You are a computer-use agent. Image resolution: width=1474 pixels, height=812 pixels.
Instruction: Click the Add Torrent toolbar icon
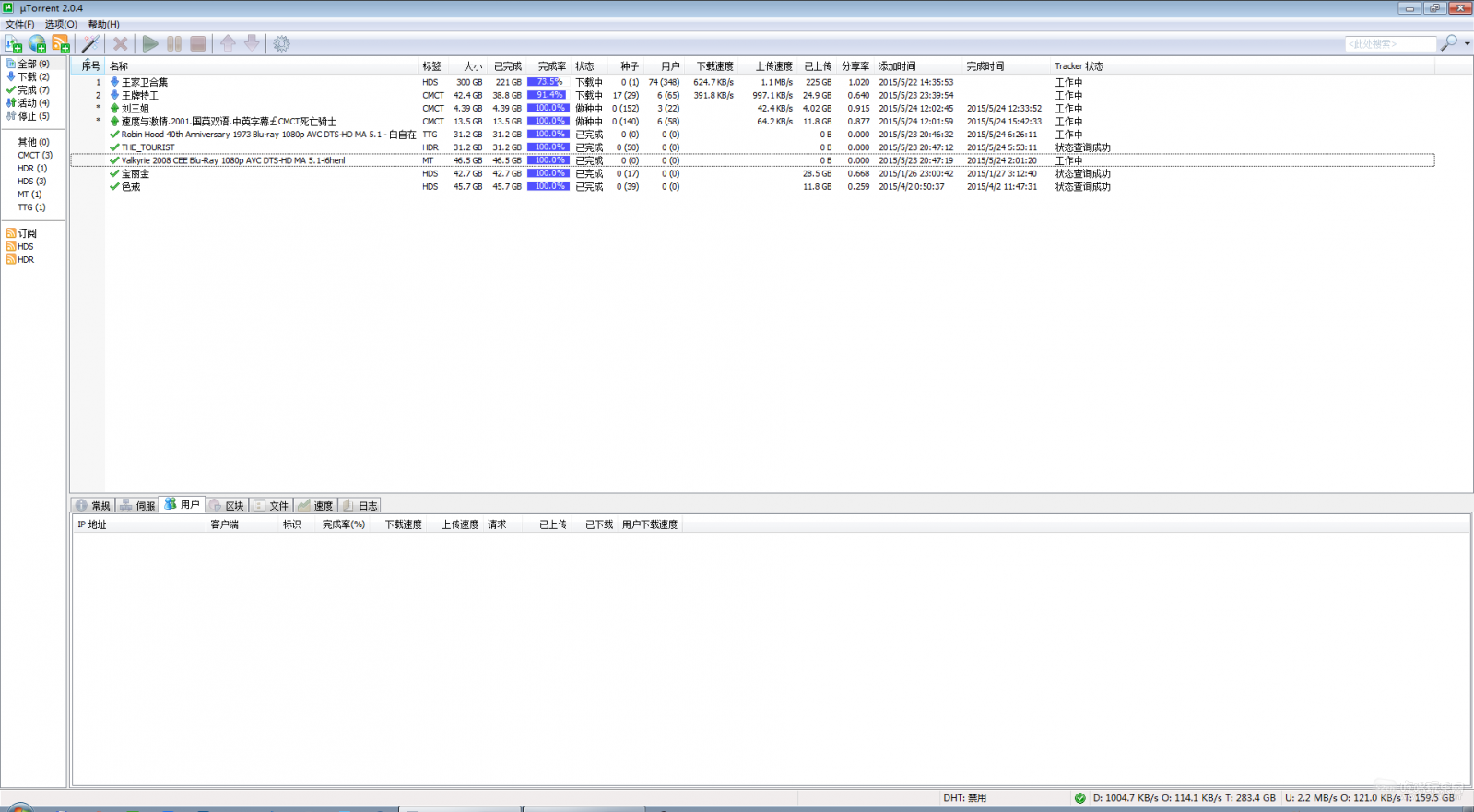click(x=13, y=43)
